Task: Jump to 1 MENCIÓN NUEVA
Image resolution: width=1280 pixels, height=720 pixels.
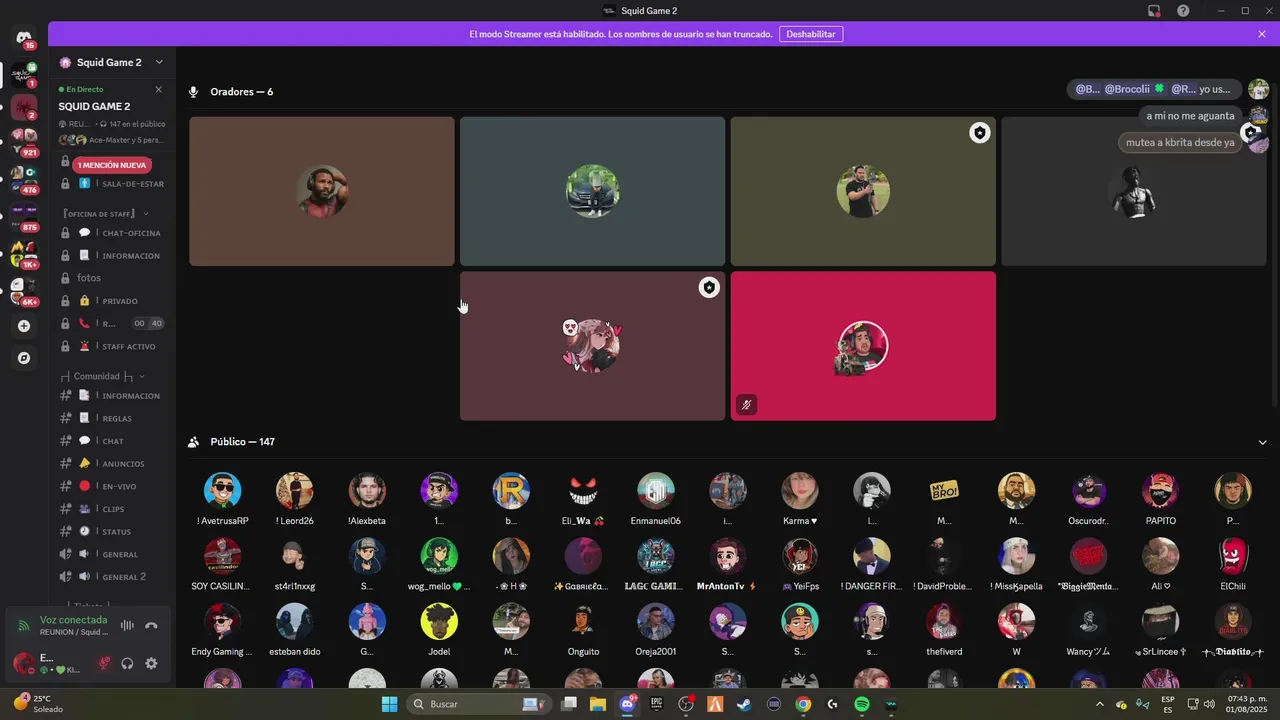Action: 112,165
